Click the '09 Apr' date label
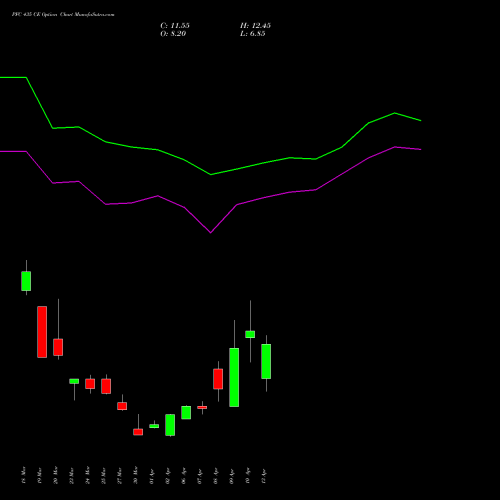Image resolution: width=500 pixels, height=500 pixels. click(232, 476)
